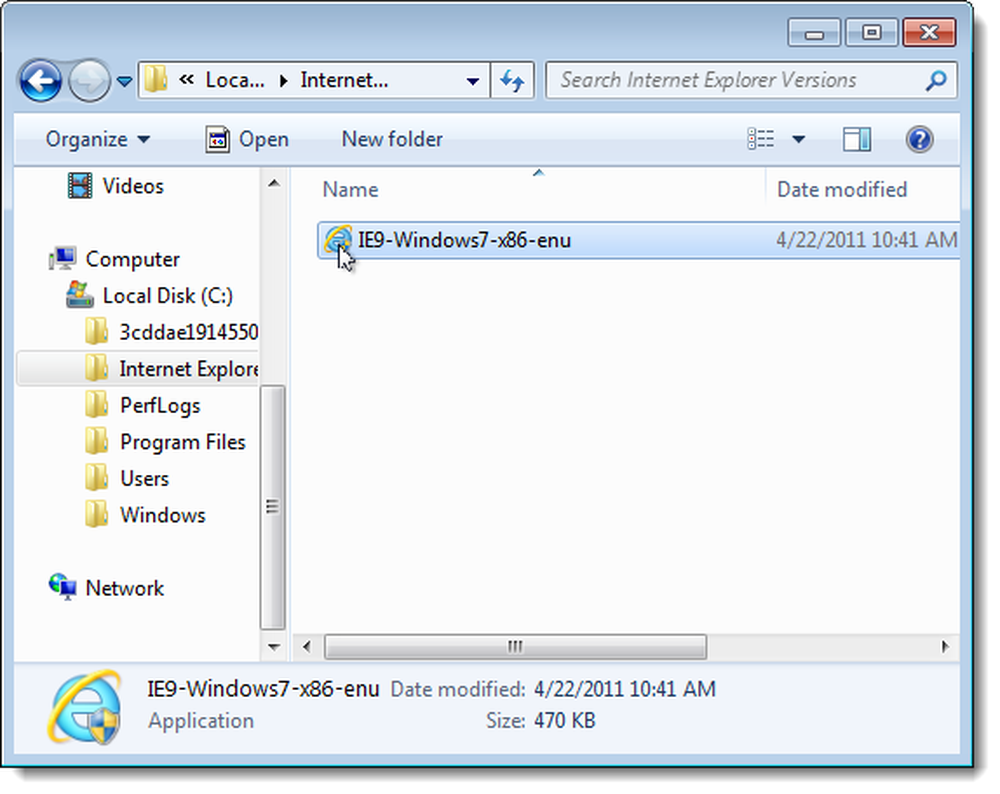
Task: Go back with the blue Back arrow
Action: point(40,81)
